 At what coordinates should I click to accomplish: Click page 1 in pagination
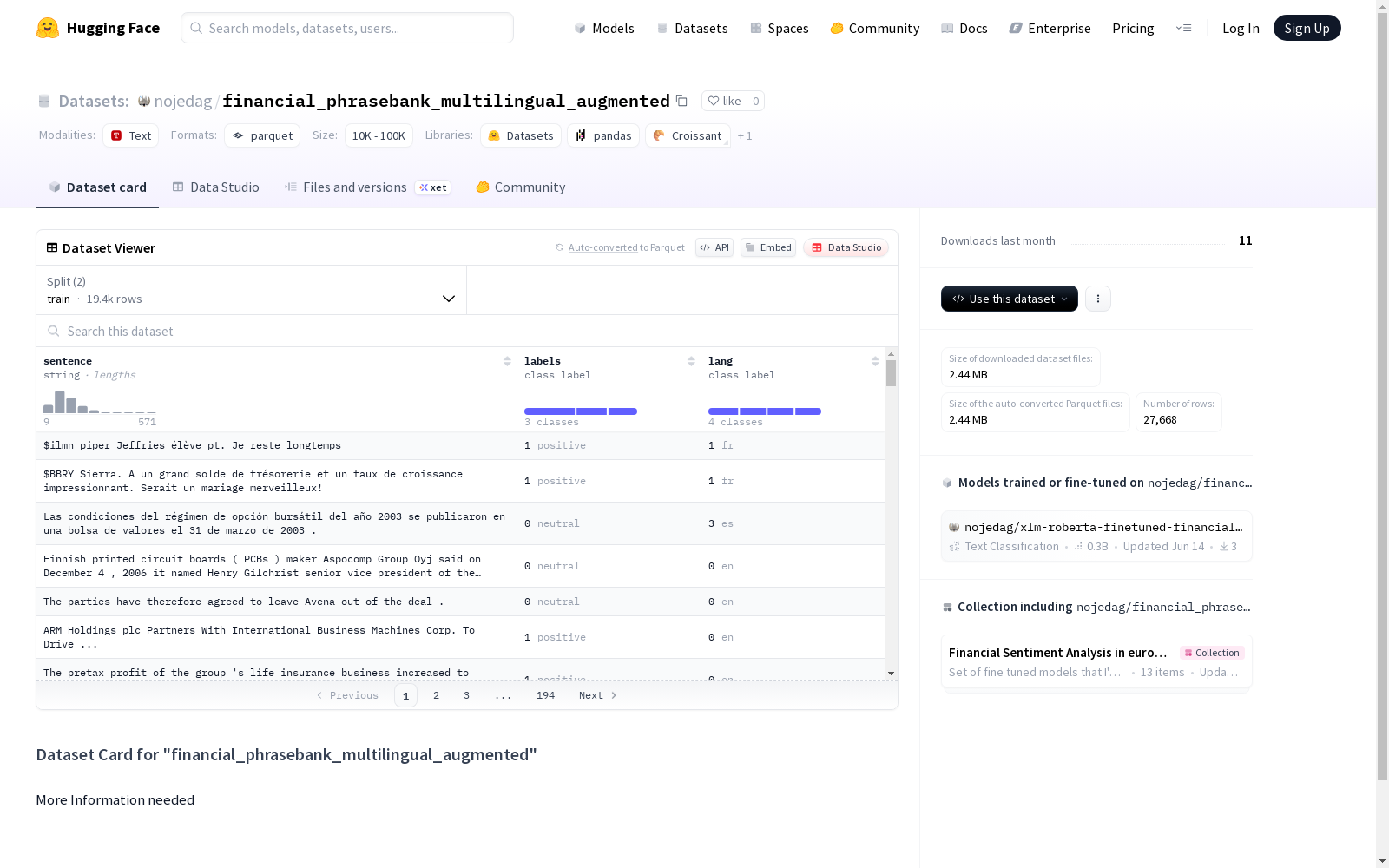tap(405, 695)
